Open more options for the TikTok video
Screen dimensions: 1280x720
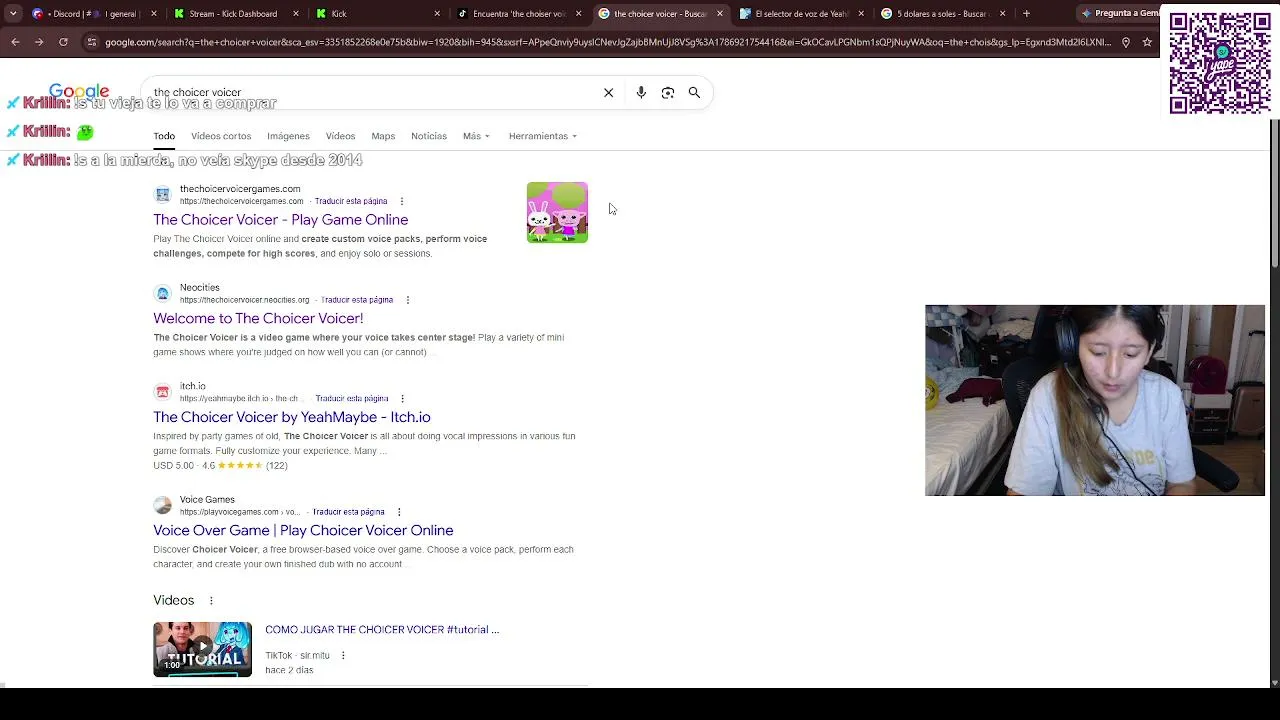tap(343, 656)
